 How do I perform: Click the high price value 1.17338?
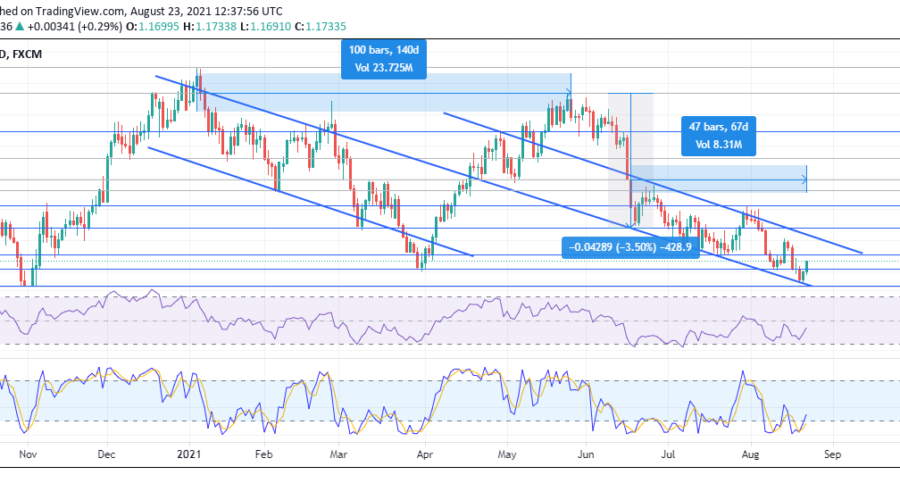(x=216, y=26)
